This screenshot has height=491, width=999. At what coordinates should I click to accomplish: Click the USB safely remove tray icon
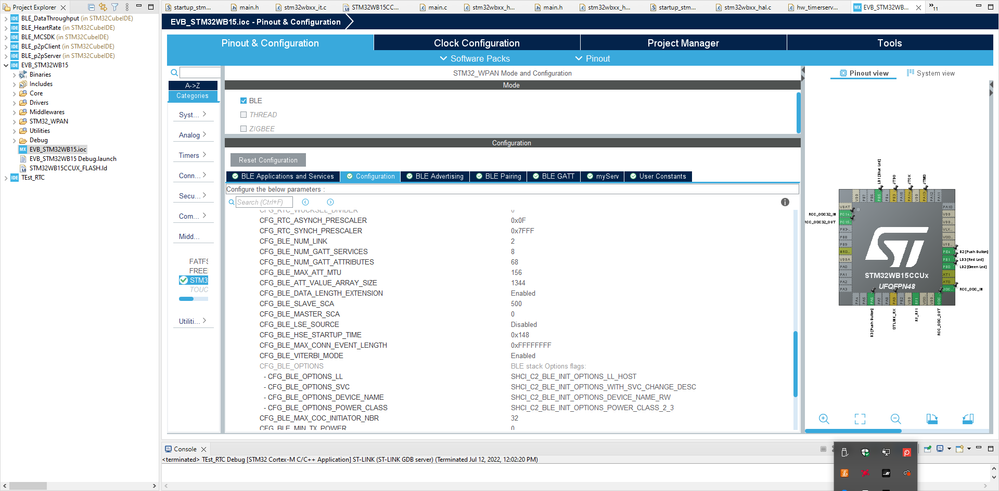coord(845,452)
